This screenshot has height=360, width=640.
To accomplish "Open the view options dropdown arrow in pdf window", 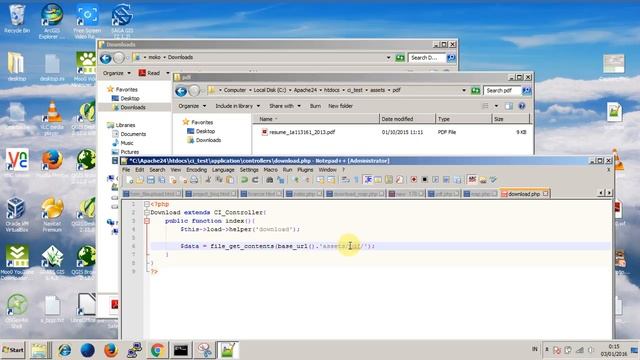I will pyautogui.click(x=496, y=106).
